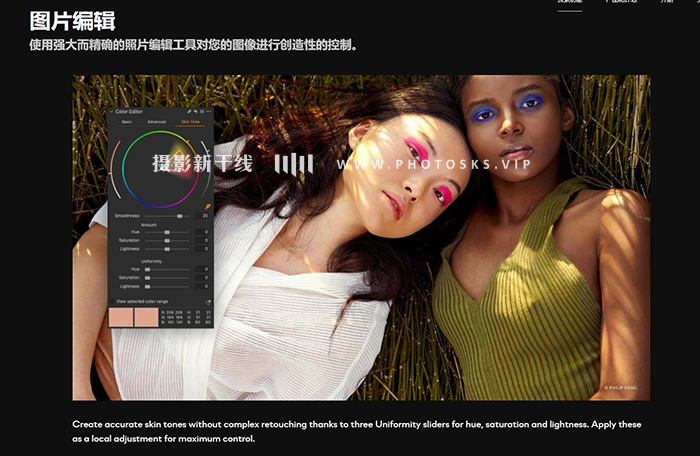700x456 pixels.
Task: Select the color picker icon in Color Editor header
Action: click(x=189, y=111)
